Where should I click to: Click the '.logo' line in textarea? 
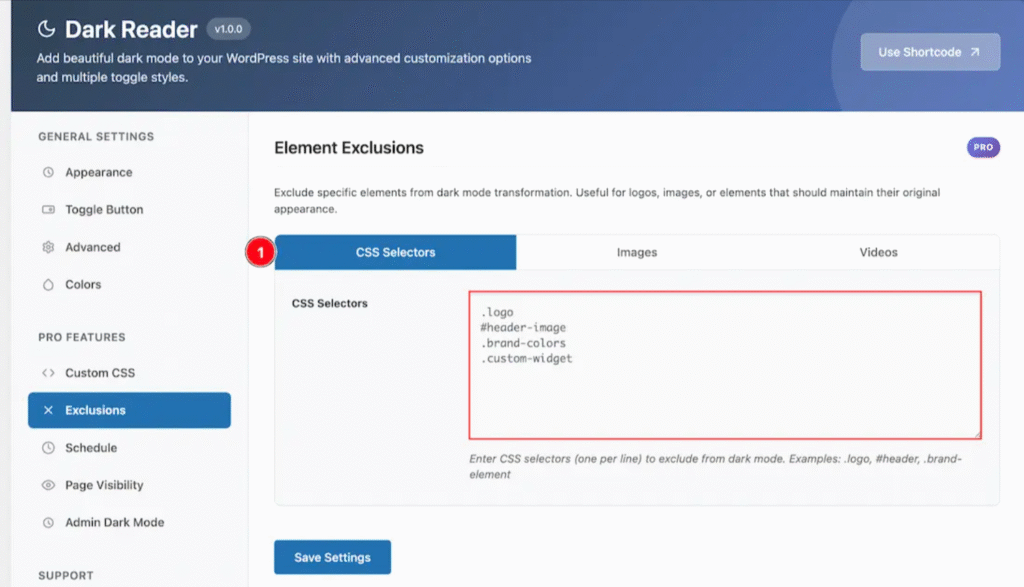[497, 312]
